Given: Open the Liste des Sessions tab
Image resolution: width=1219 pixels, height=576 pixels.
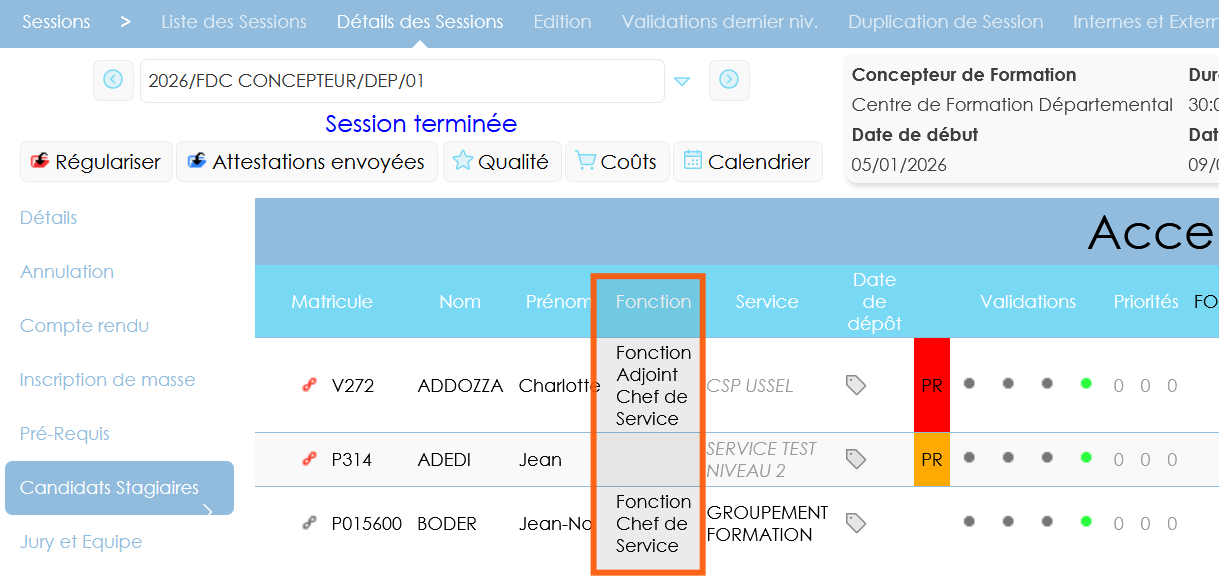Looking at the screenshot, I should (234, 22).
